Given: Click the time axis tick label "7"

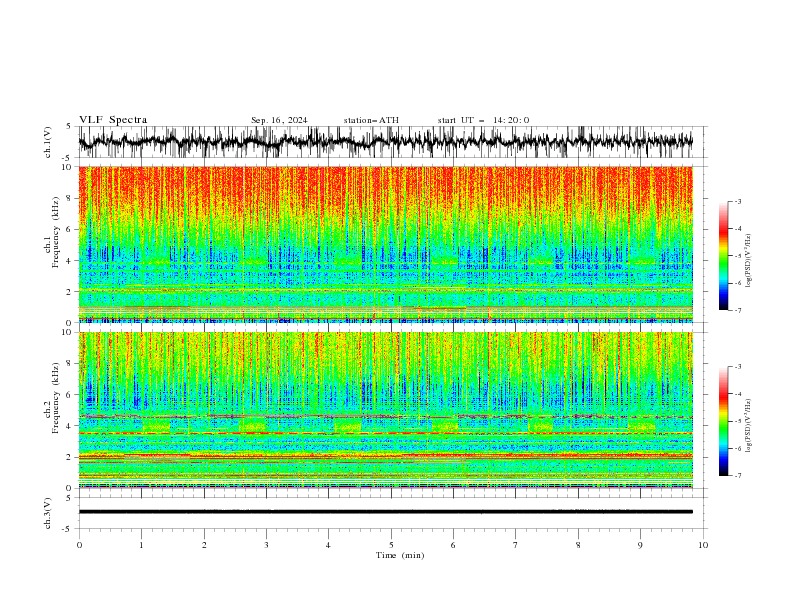Looking at the screenshot, I should coord(516,545).
